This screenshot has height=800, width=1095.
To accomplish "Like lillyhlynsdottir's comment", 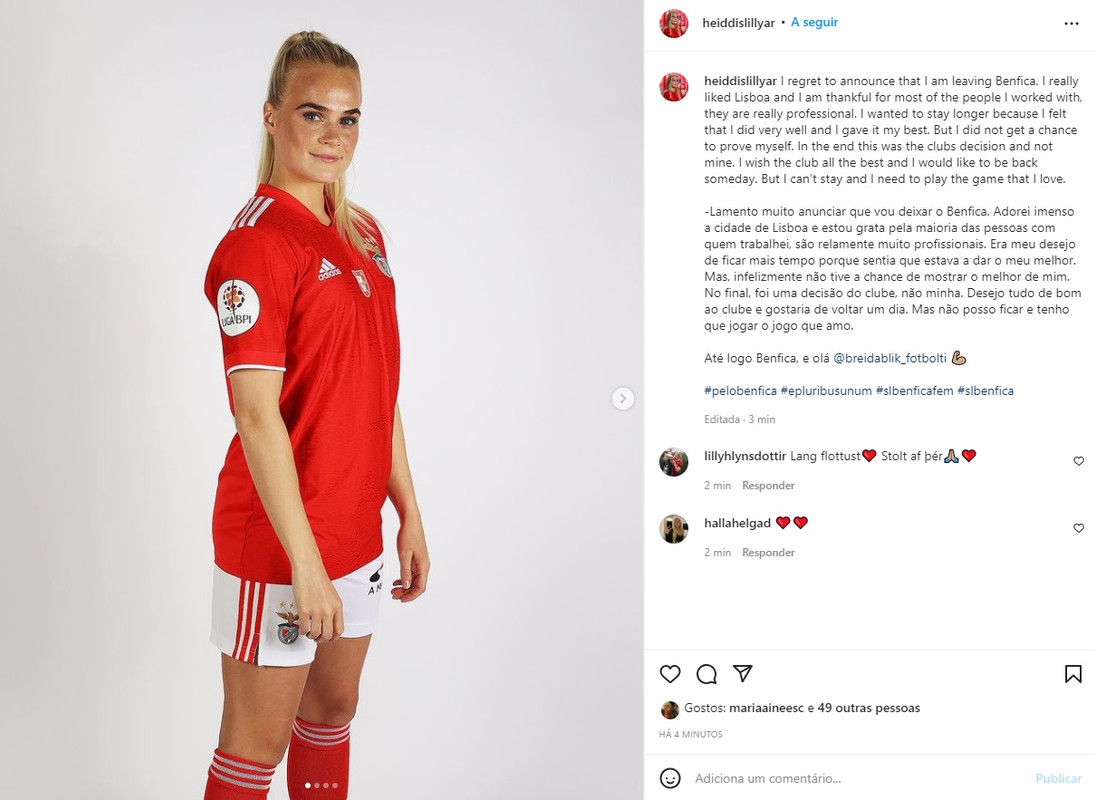I will pyautogui.click(x=1078, y=461).
